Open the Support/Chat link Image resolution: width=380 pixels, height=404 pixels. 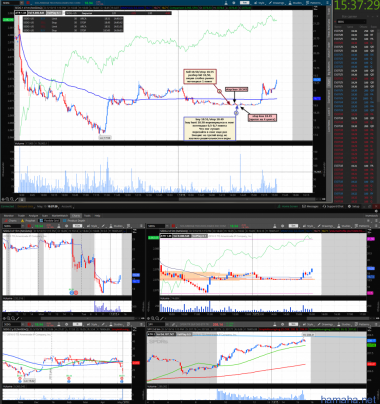point(333,206)
